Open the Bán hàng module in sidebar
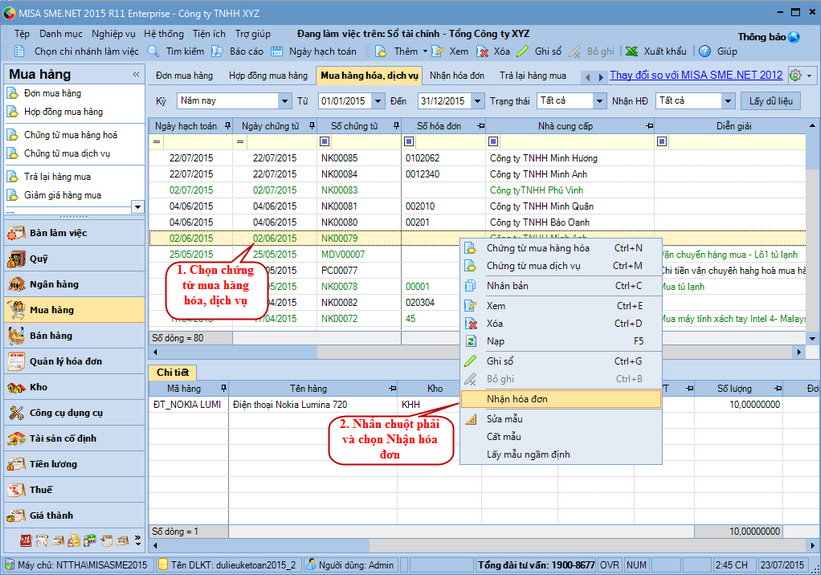The image size is (821, 575). (74, 336)
